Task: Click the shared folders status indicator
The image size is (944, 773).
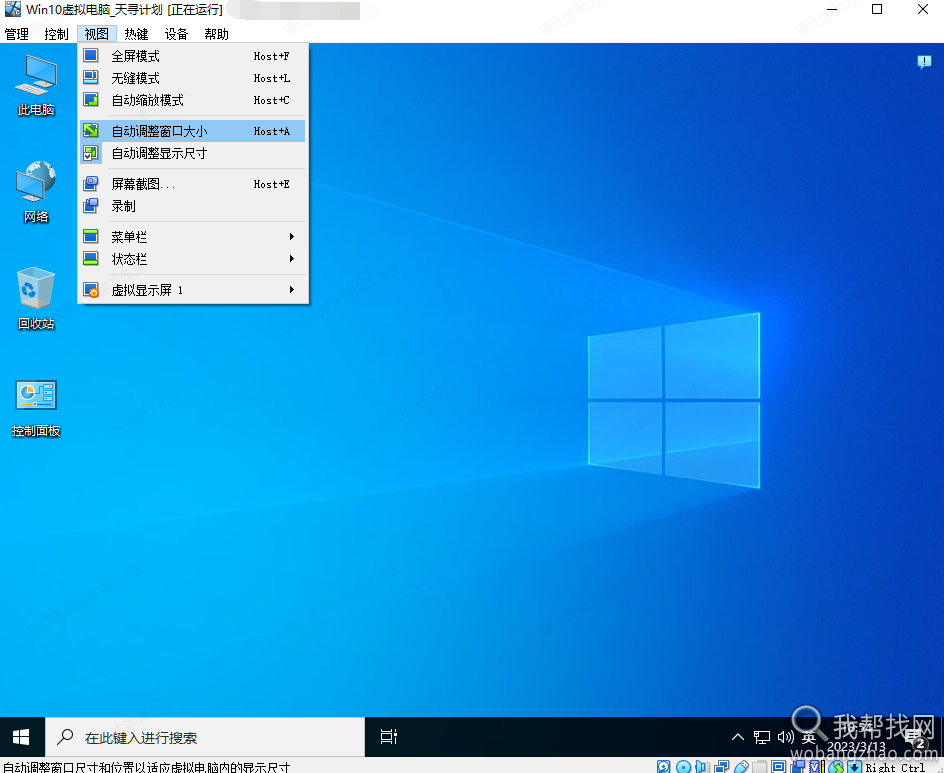Action: (x=760, y=766)
